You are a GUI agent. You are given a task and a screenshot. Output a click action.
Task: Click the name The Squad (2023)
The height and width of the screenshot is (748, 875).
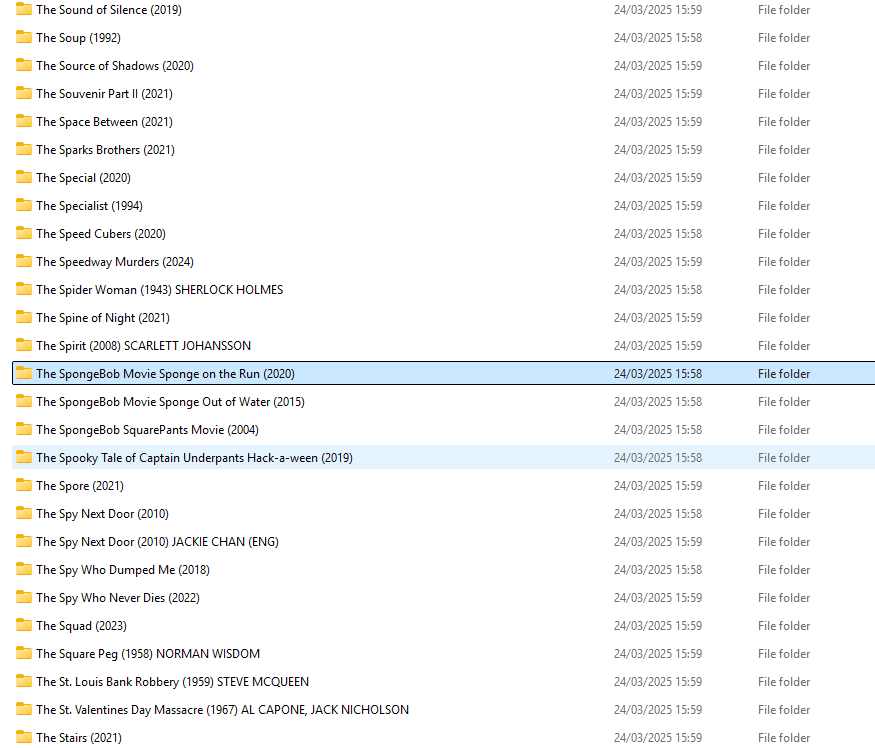click(81, 626)
